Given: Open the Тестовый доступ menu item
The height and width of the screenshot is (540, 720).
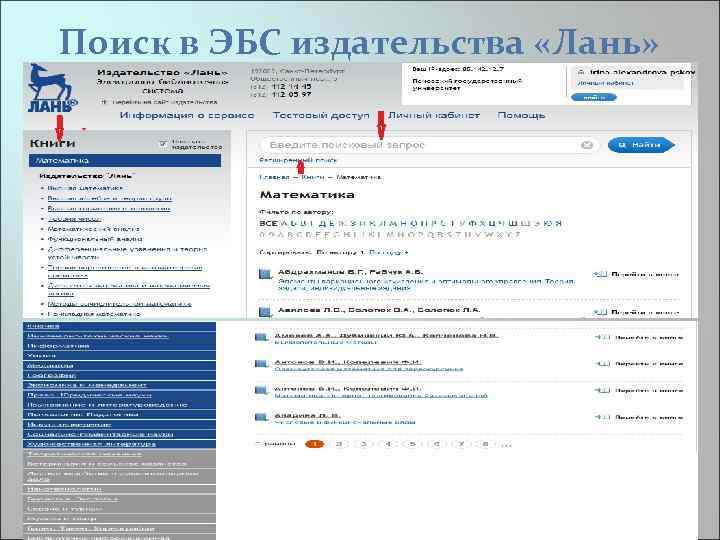Looking at the screenshot, I should point(321,115).
